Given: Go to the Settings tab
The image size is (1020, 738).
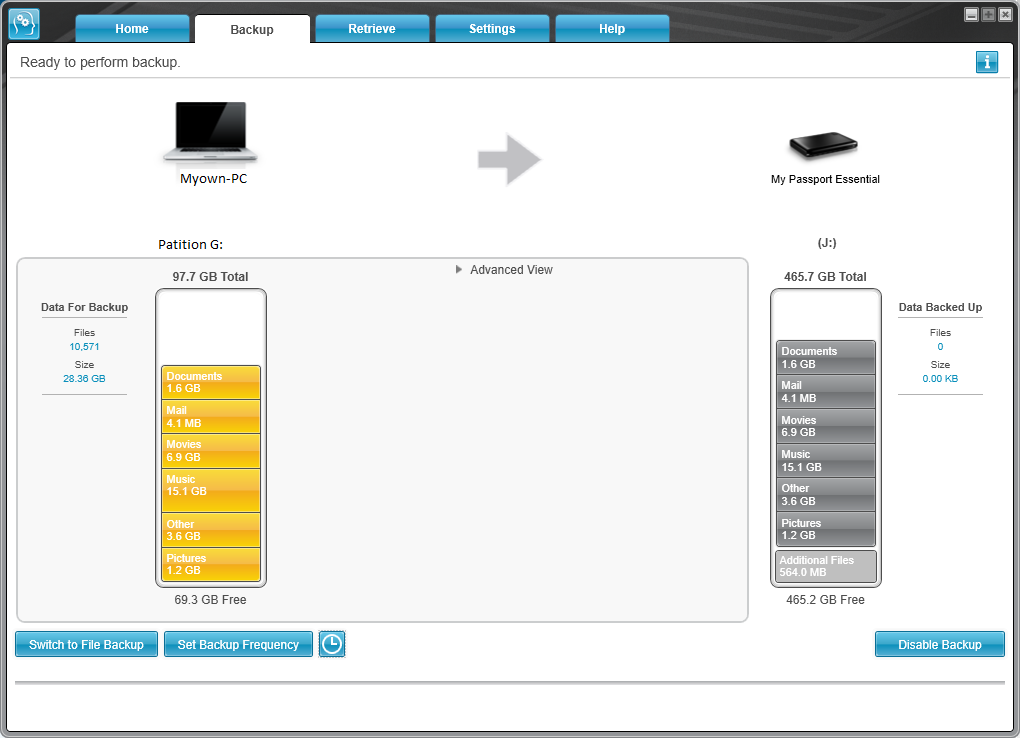Looking at the screenshot, I should coord(492,29).
